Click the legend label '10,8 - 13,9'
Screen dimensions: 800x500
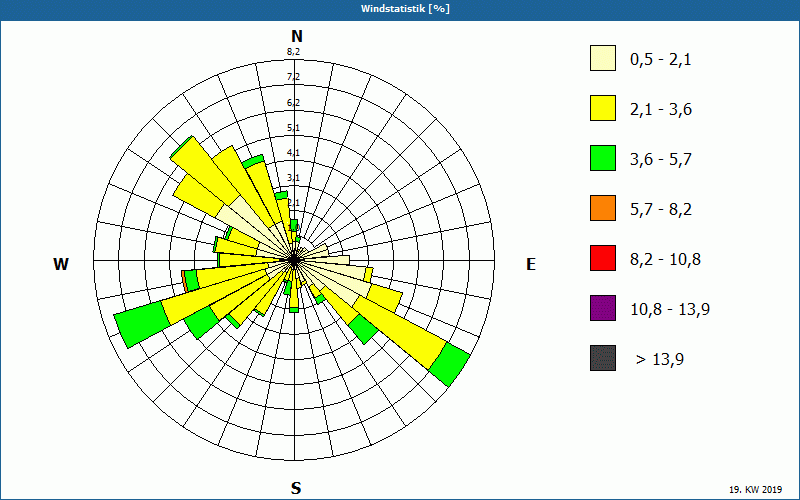pos(670,310)
